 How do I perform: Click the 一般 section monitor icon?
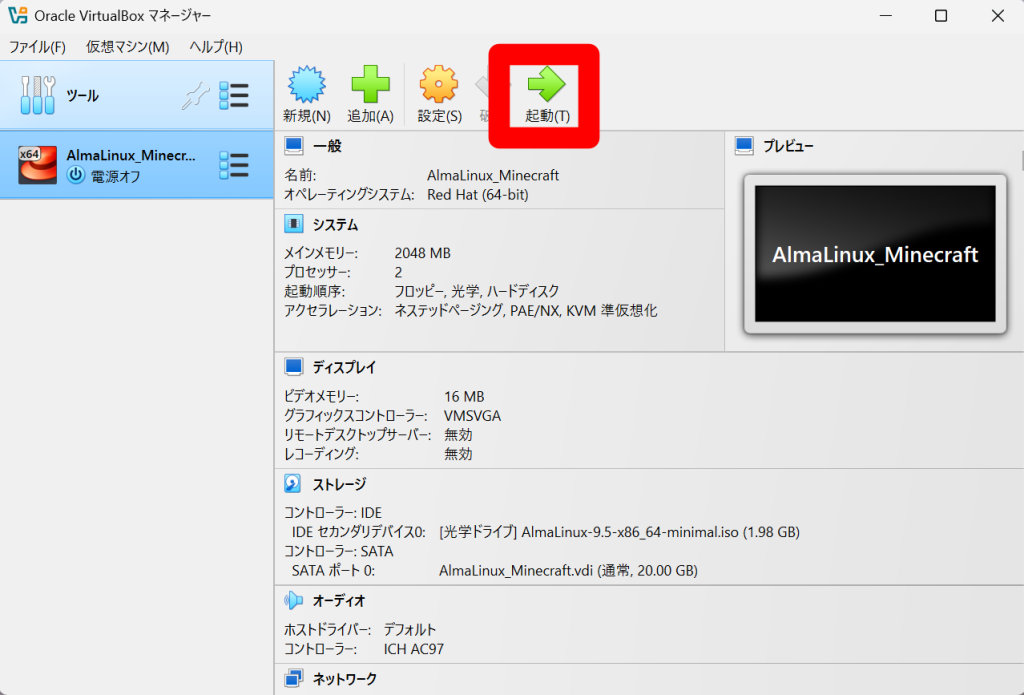coord(294,146)
